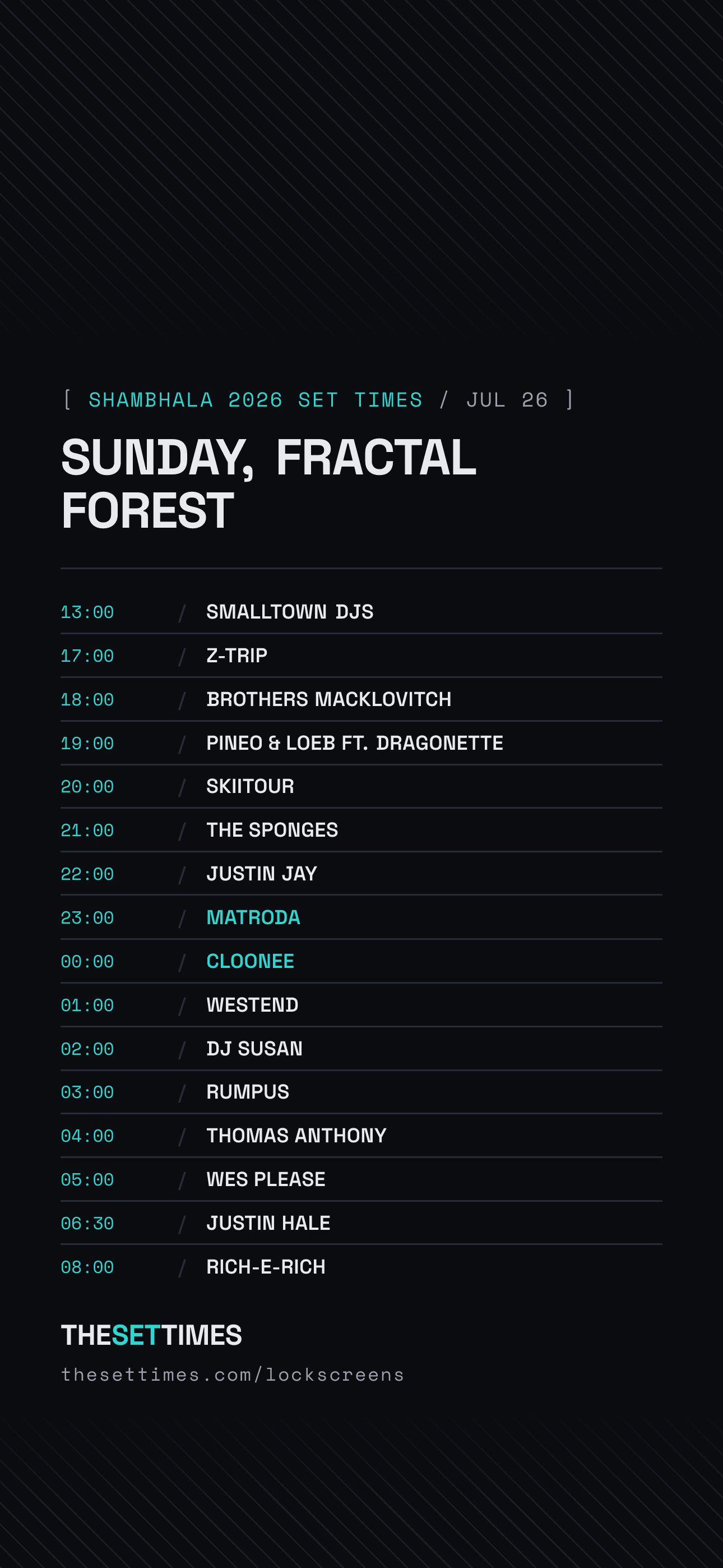Select the highlighted CLOONEE set
Image resolution: width=723 pixels, height=1568 pixels.
pyautogui.click(x=361, y=961)
